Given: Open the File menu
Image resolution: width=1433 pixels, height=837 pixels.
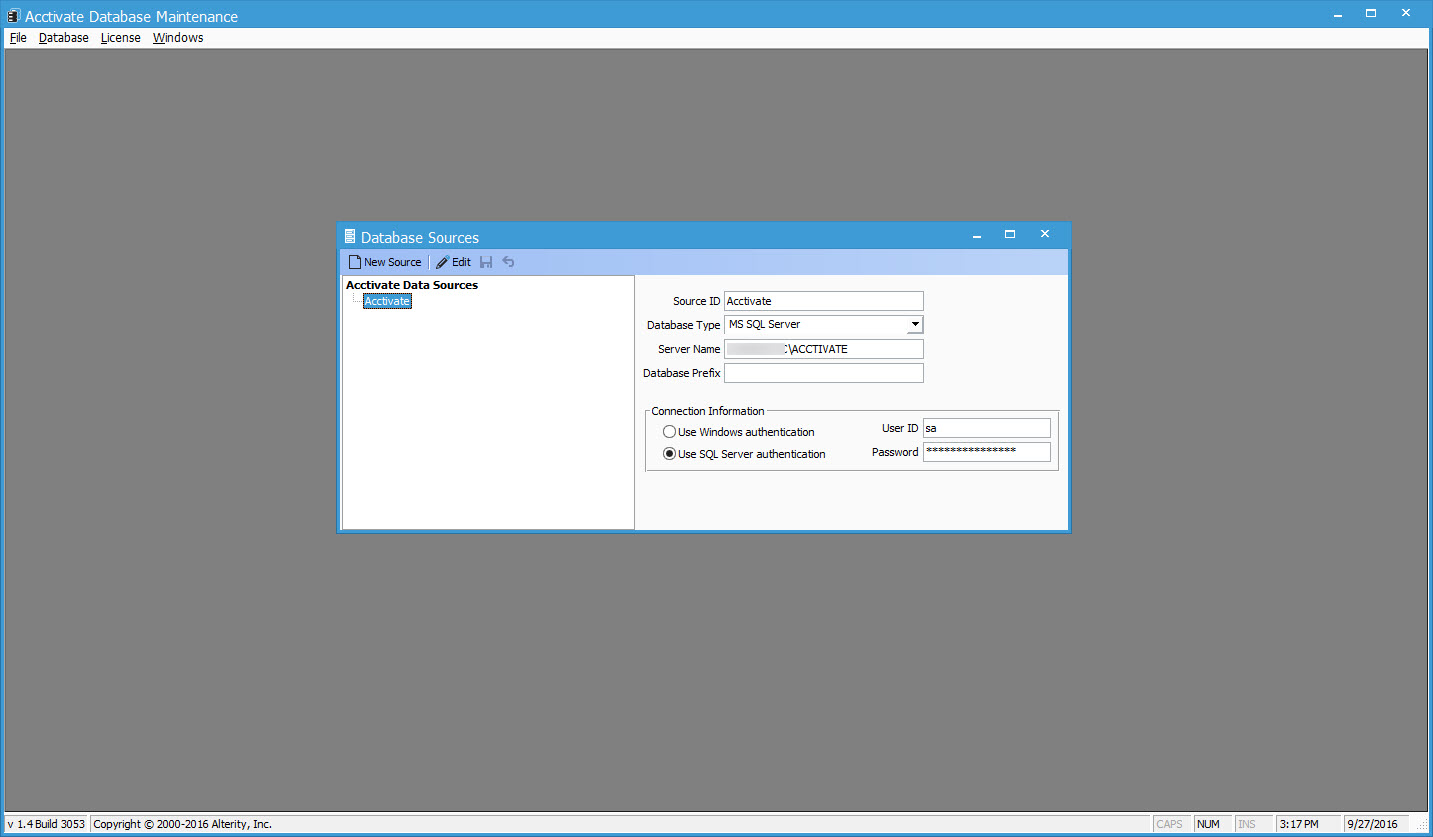Looking at the screenshot, I should click(x=18, y=38).
